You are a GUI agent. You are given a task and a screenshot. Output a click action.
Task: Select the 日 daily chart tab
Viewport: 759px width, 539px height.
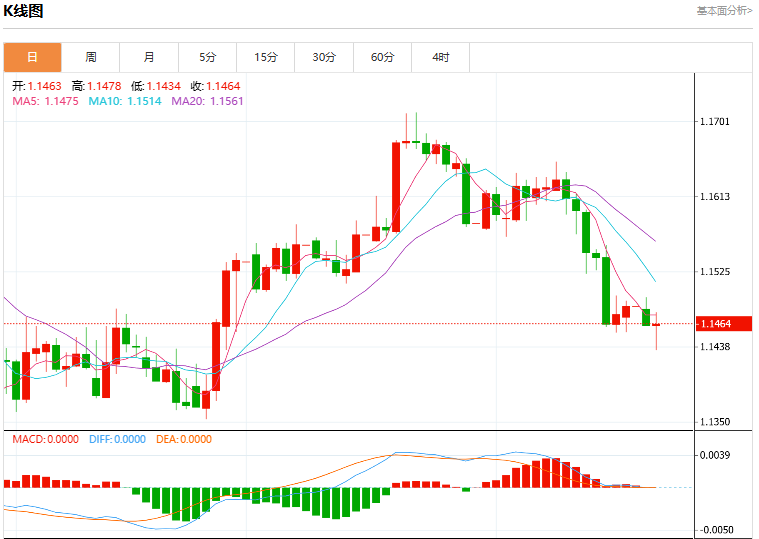pyautogui.click(x=32, y=57)
